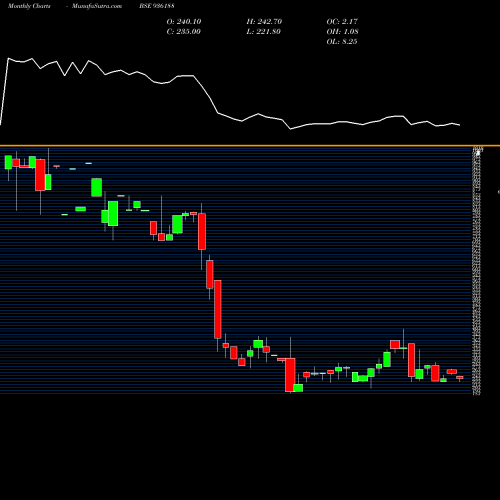Click the open price 'O: 240.10'
The height and width of the screenshot is (500, 500).
pyautogui.click(x=184, y=22)
